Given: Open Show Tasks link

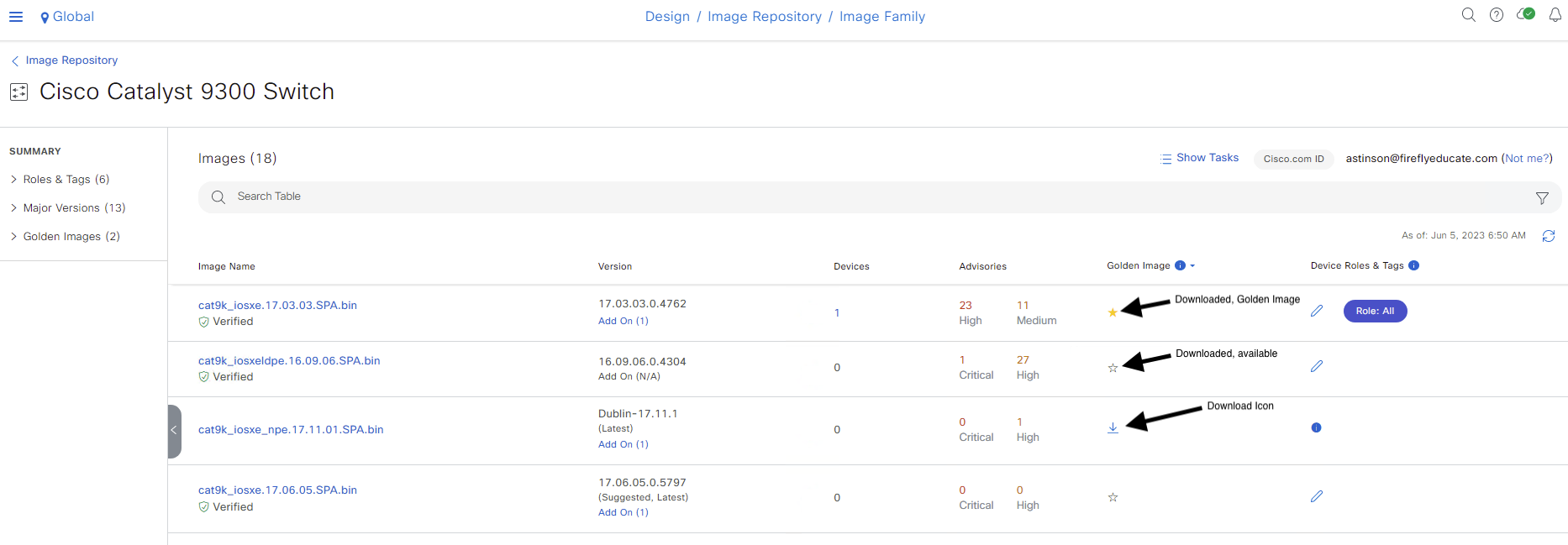Looking at the screenshot, I should pos(1199,158).
